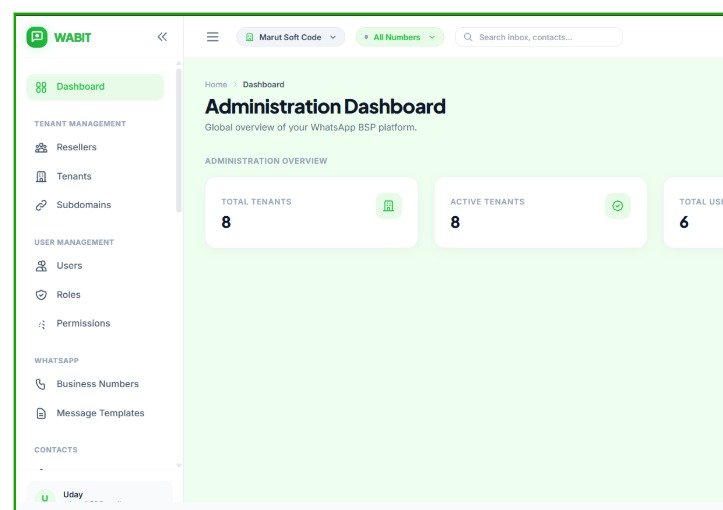Click the Total Users value 6
723x510 pixels.
click(x=684, y=222)
